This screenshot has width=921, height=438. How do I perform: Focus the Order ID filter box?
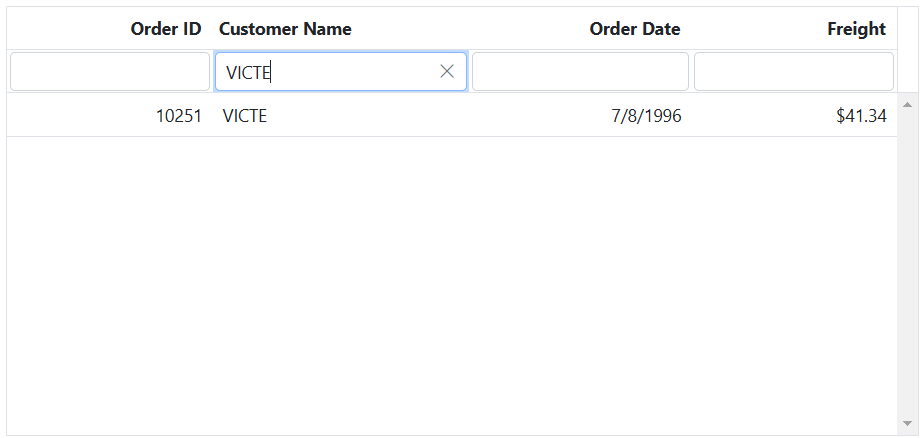point(110,72)
